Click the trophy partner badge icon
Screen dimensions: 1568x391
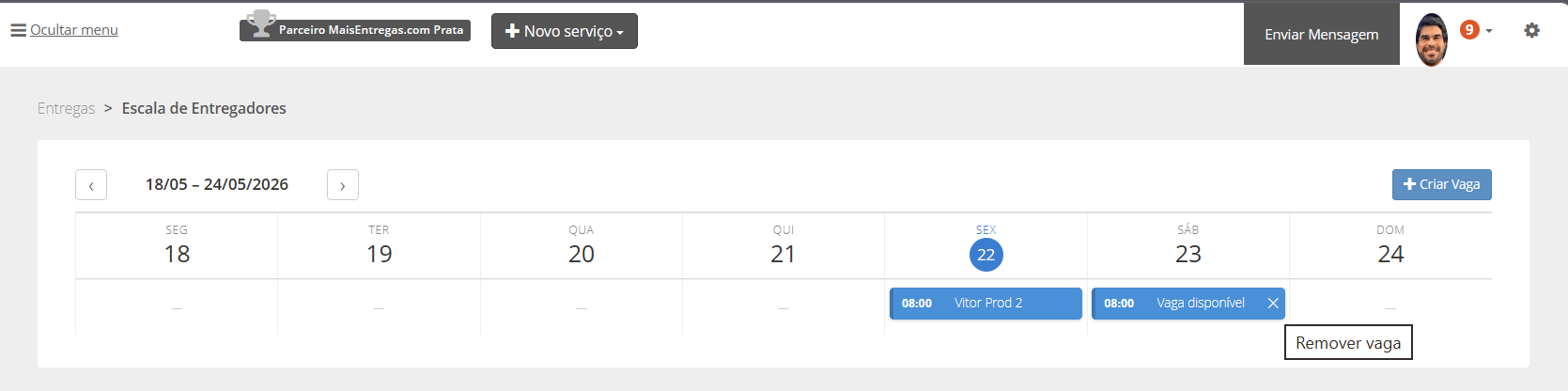(260, 23)
